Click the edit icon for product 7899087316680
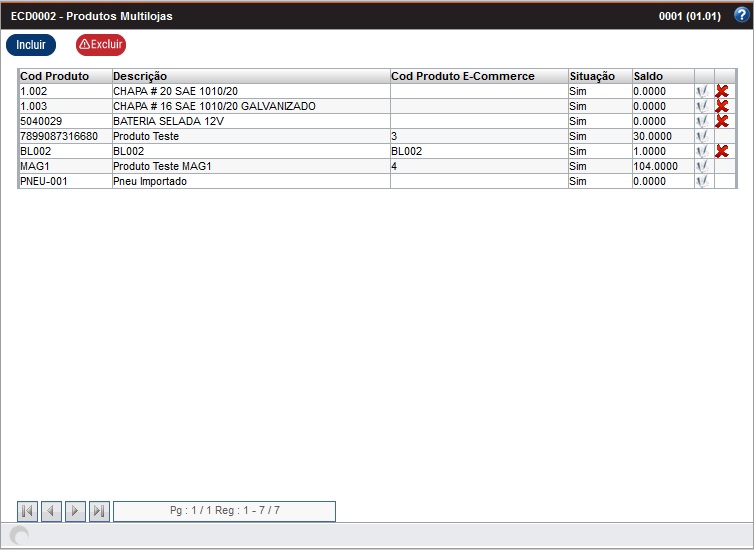Viewport: 754px width, 550px height. tap(703, 136)
